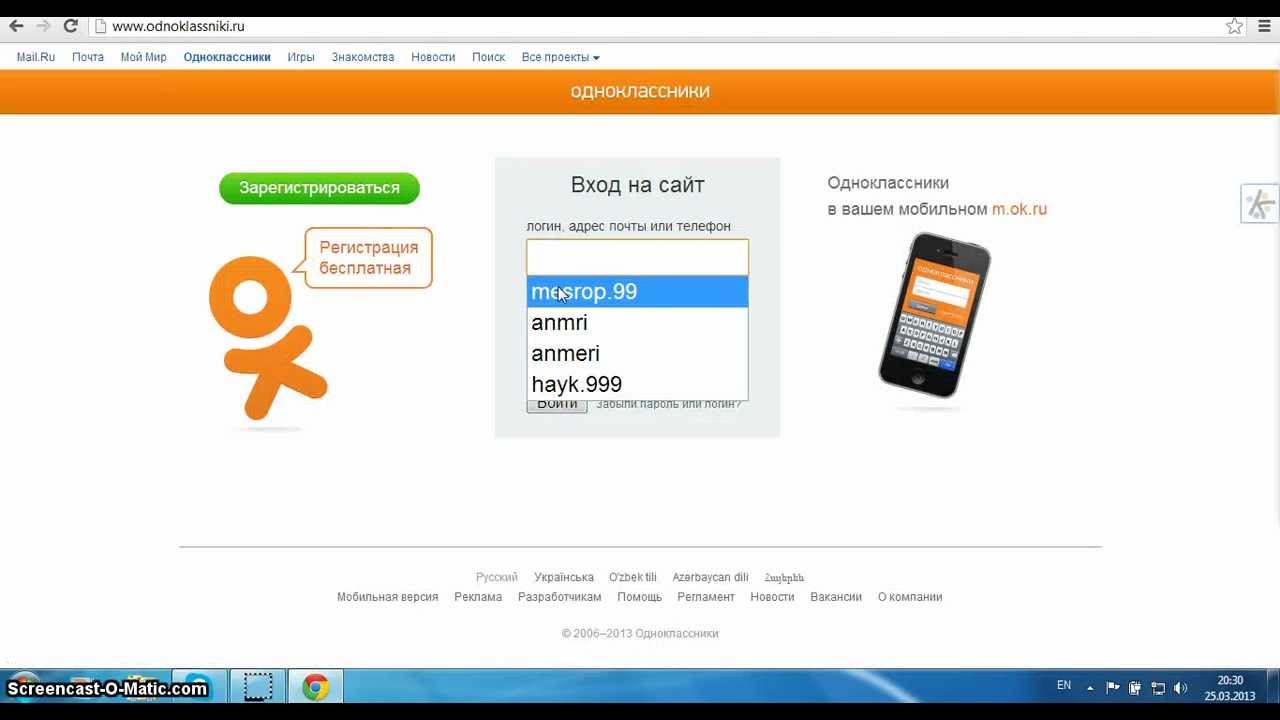Open the Знакомства nav item
The width and height of the screenshot is (1280, 720).
point(363,57)
